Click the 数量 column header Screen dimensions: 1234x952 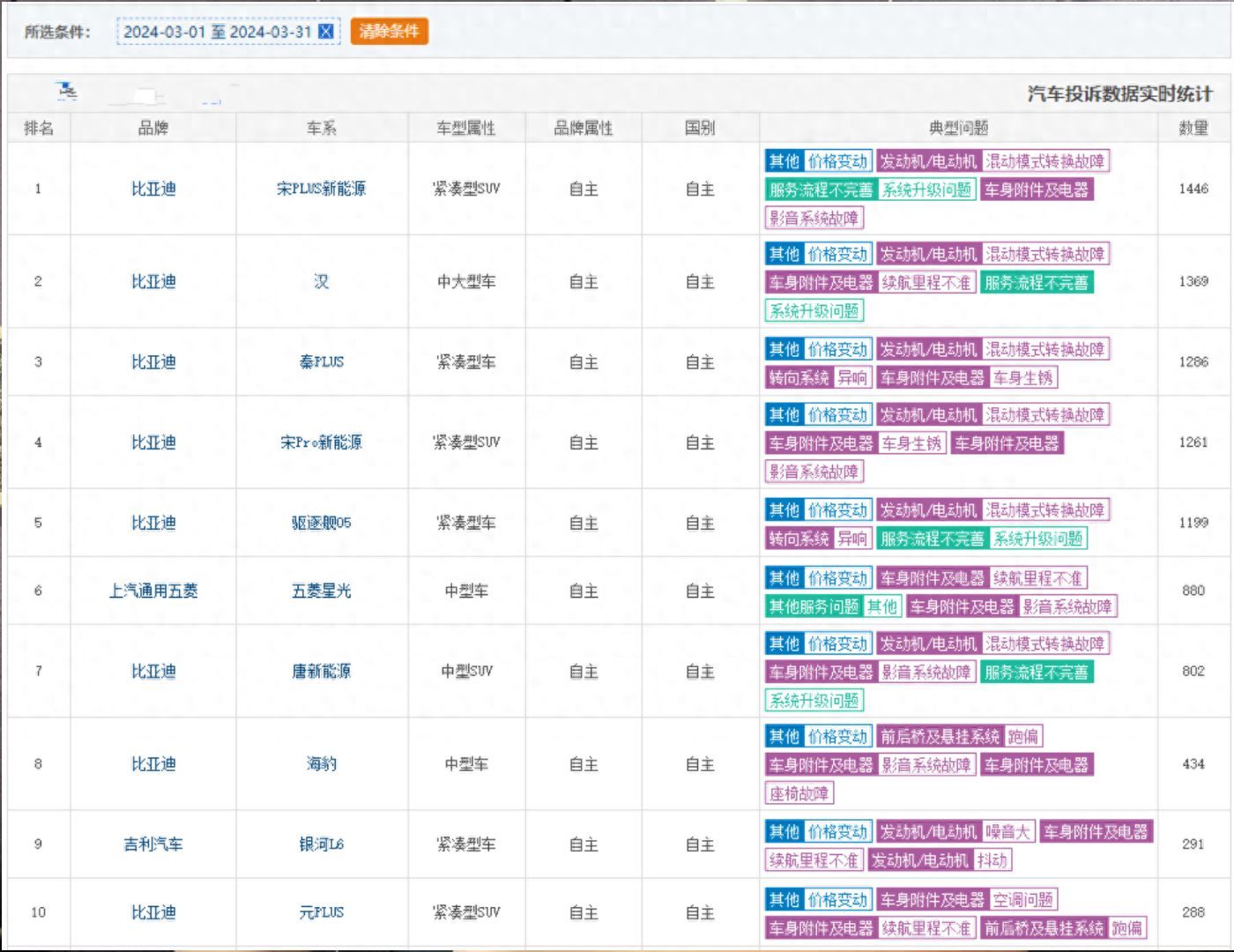(x=1193, y=129)
